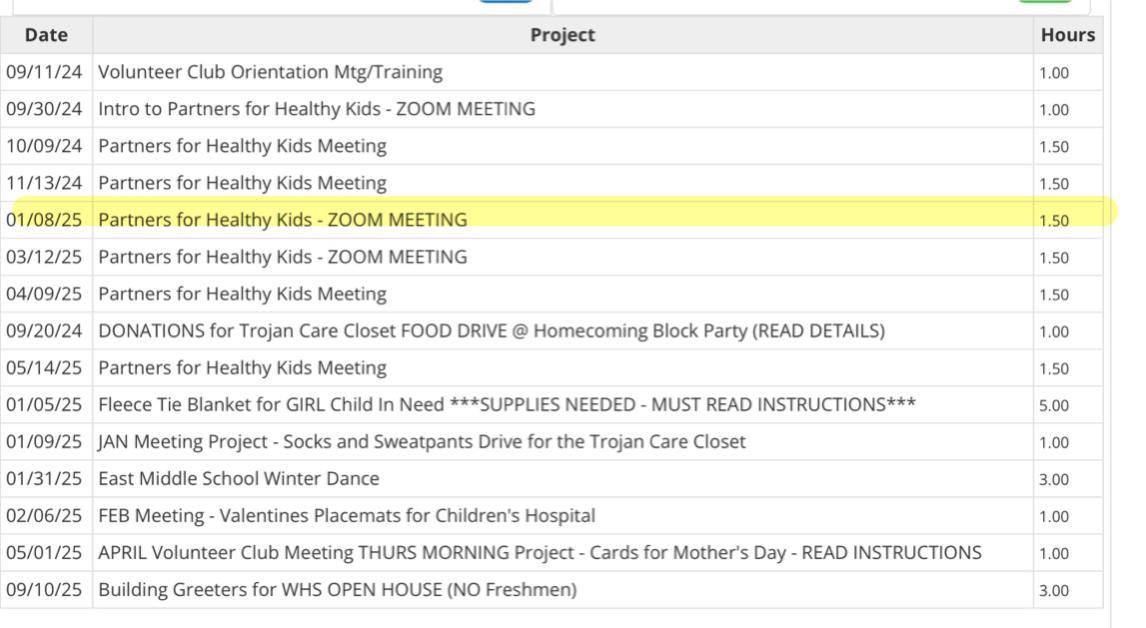
Task: Click the 05/14/25 Partners for Healthy Kids Meeting
Action: (x=242, y=368)
